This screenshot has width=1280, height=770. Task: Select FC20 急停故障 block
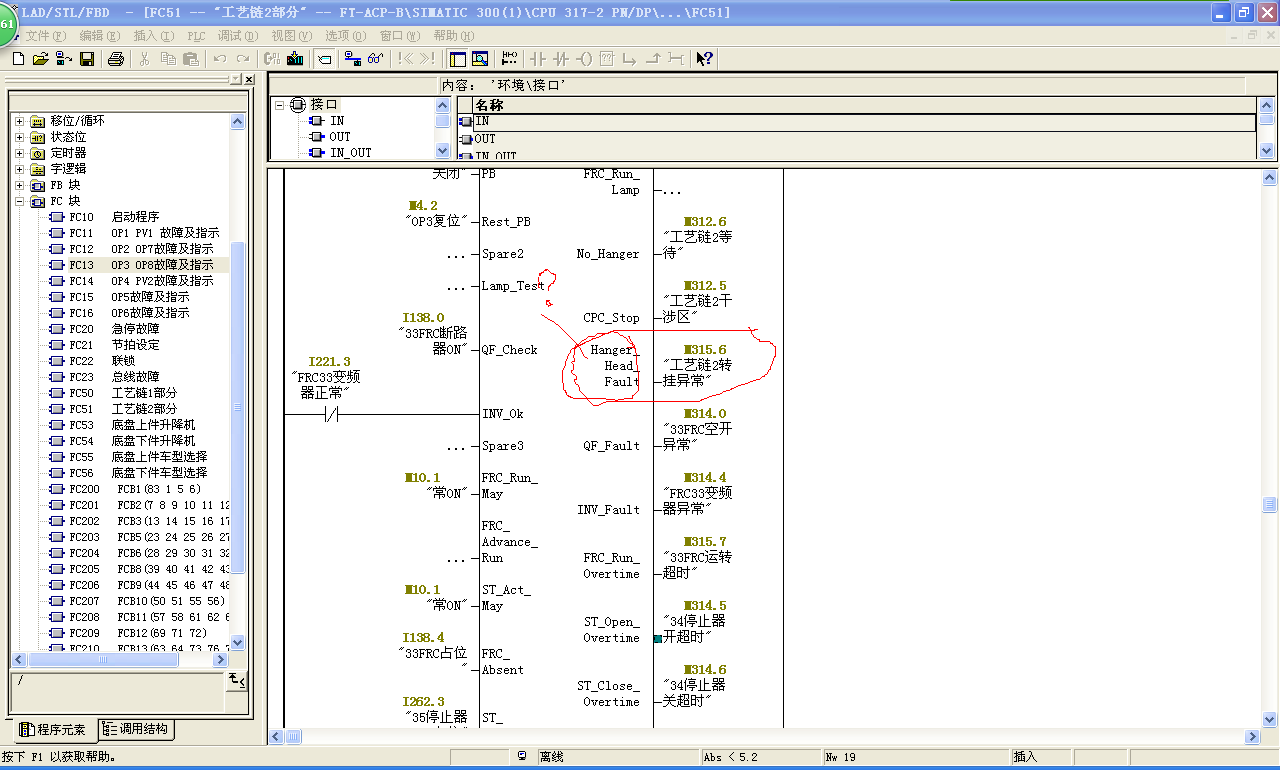click(x=104, y=329)
